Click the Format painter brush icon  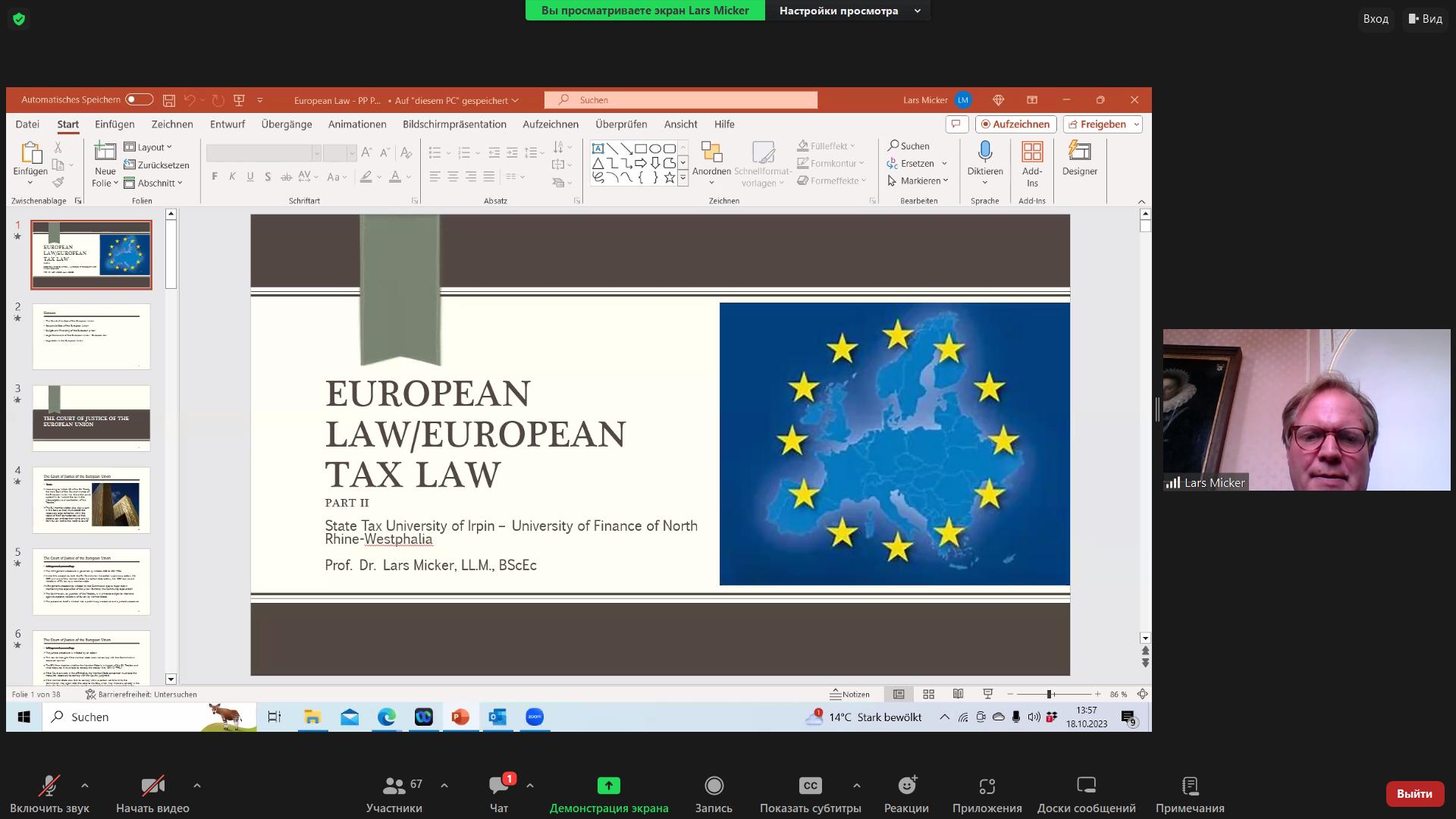point(58,182)
